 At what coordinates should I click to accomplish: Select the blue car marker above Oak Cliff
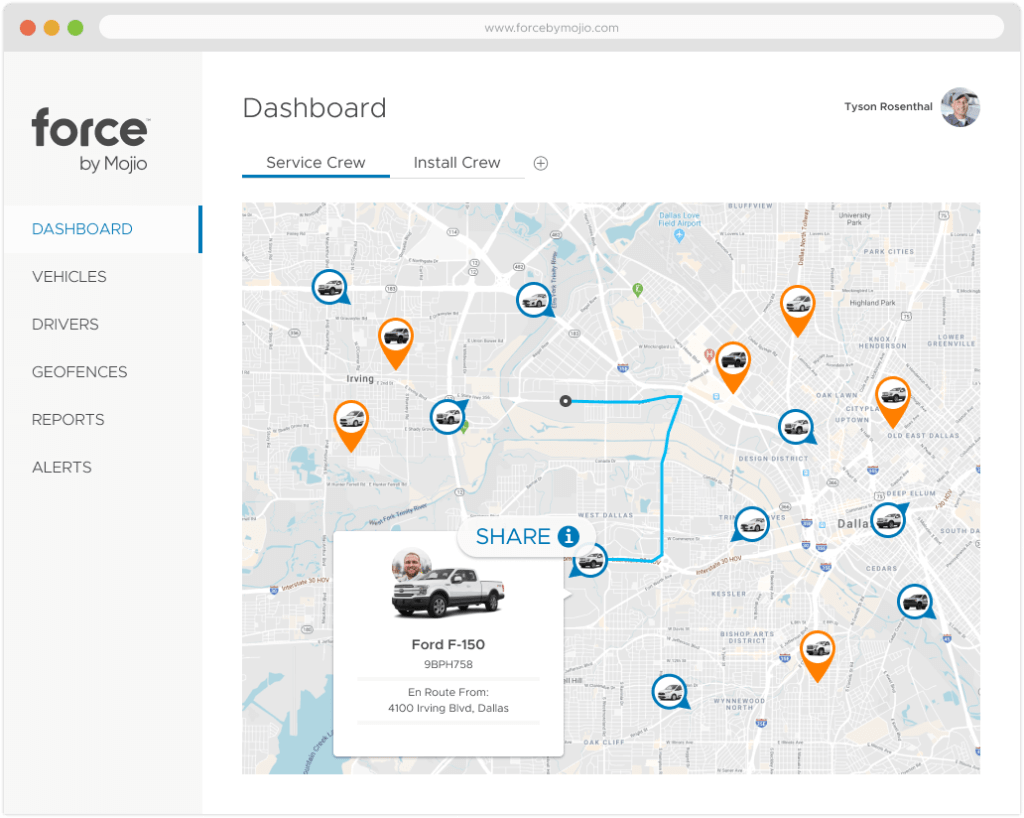click(x=669, y=692)
